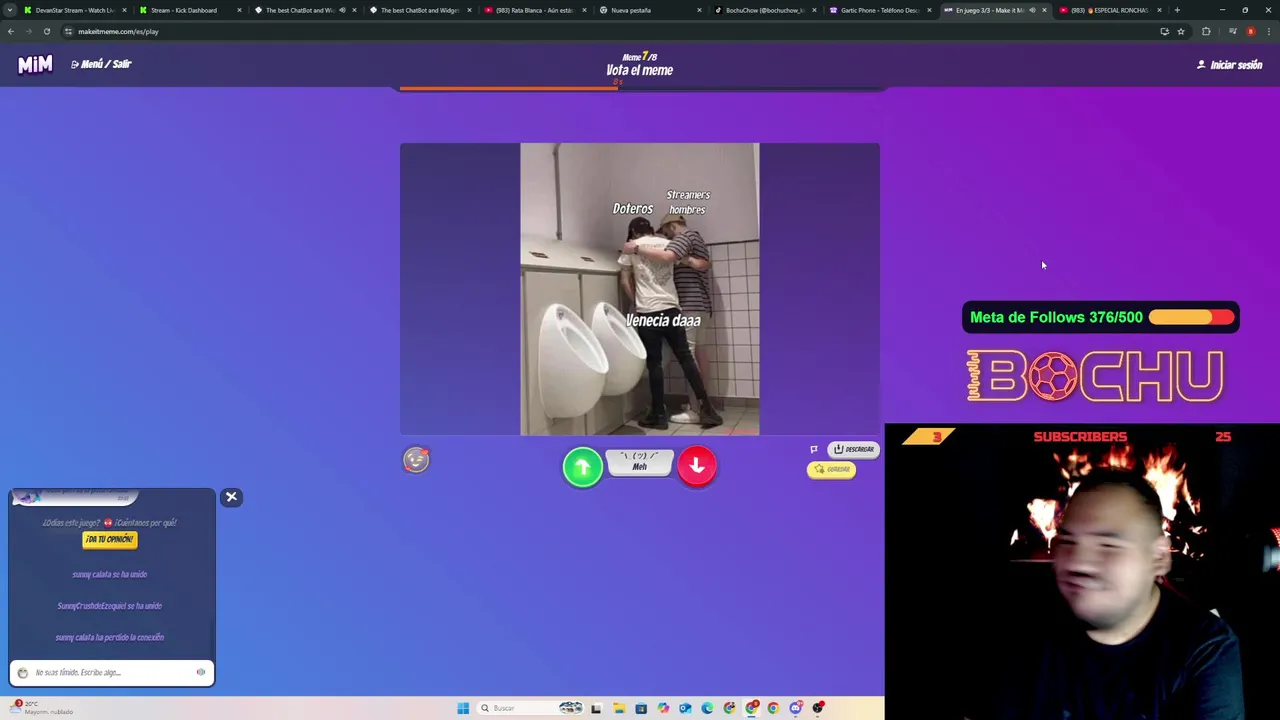Screen dimensions: 1280x720
Task: Click the Descargar download button
Action: [854, 449]
